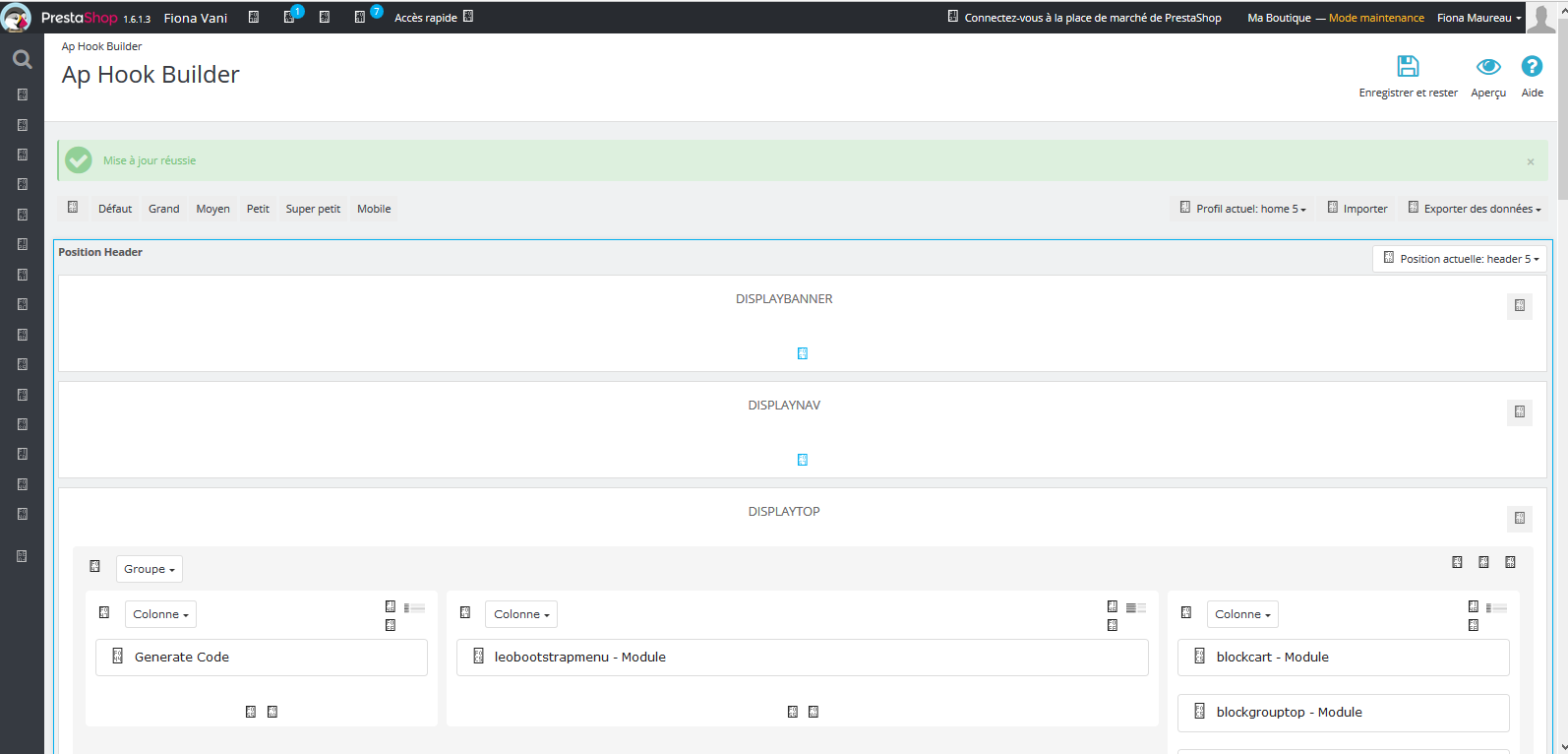Click the icon inside leobootstrapmenu - Module widget
This screenshot has width=1568, height=754.
pos(479,657)
